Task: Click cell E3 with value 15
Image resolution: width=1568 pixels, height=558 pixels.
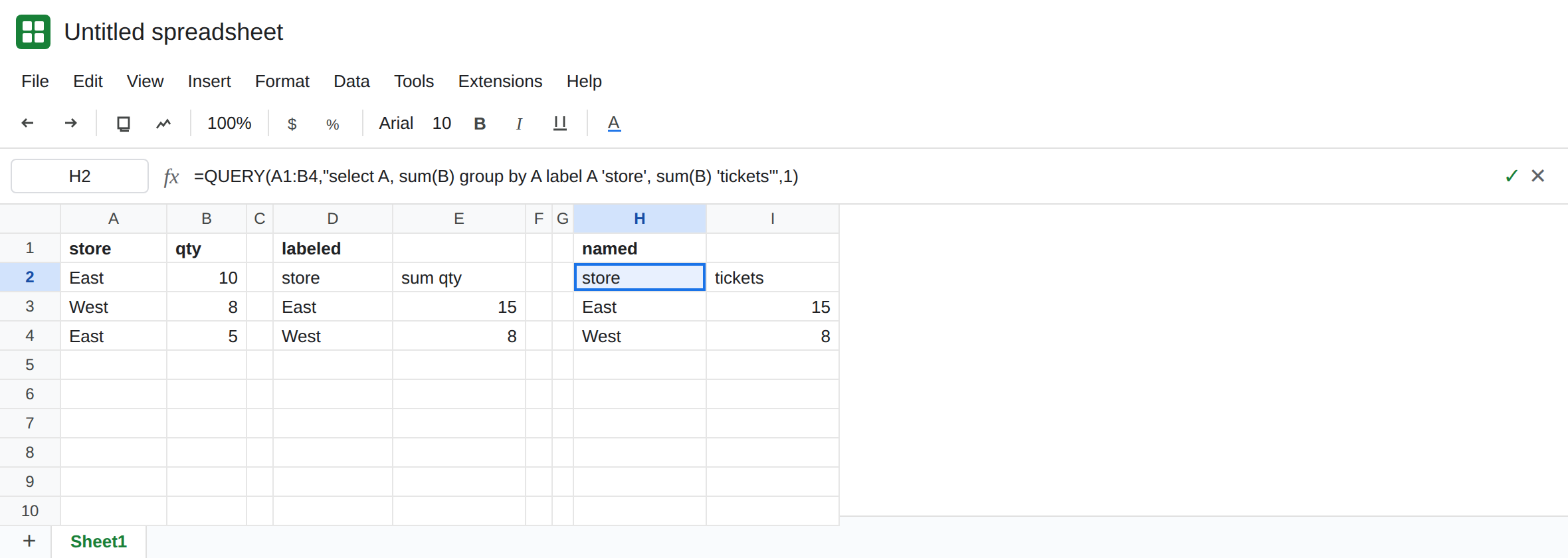Action: point(459,306)
